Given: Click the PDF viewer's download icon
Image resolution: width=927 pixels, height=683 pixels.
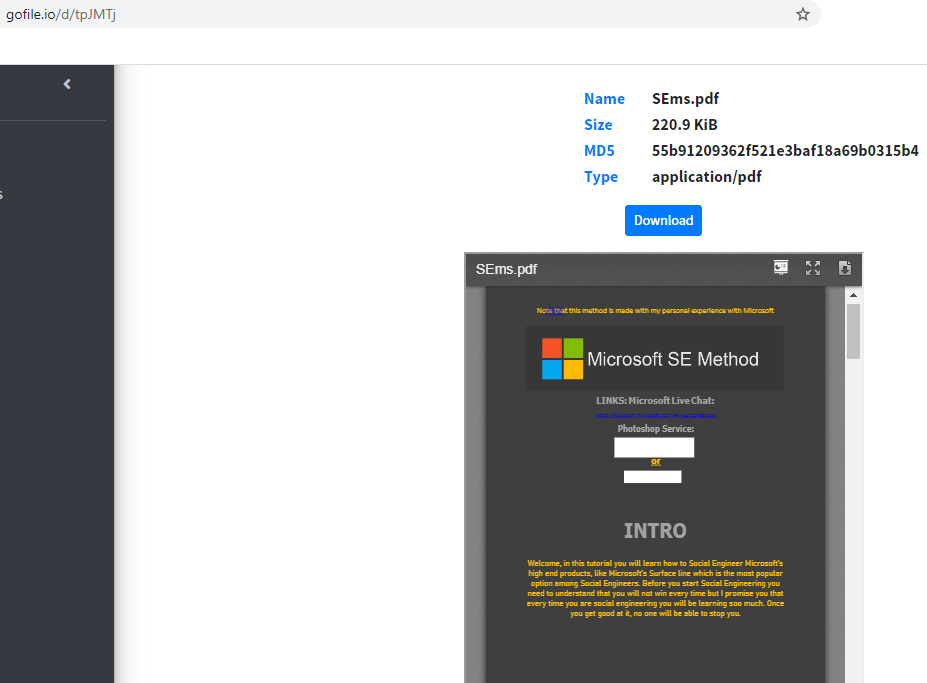Looking at the screenshot, I should [x=844, y=268].
